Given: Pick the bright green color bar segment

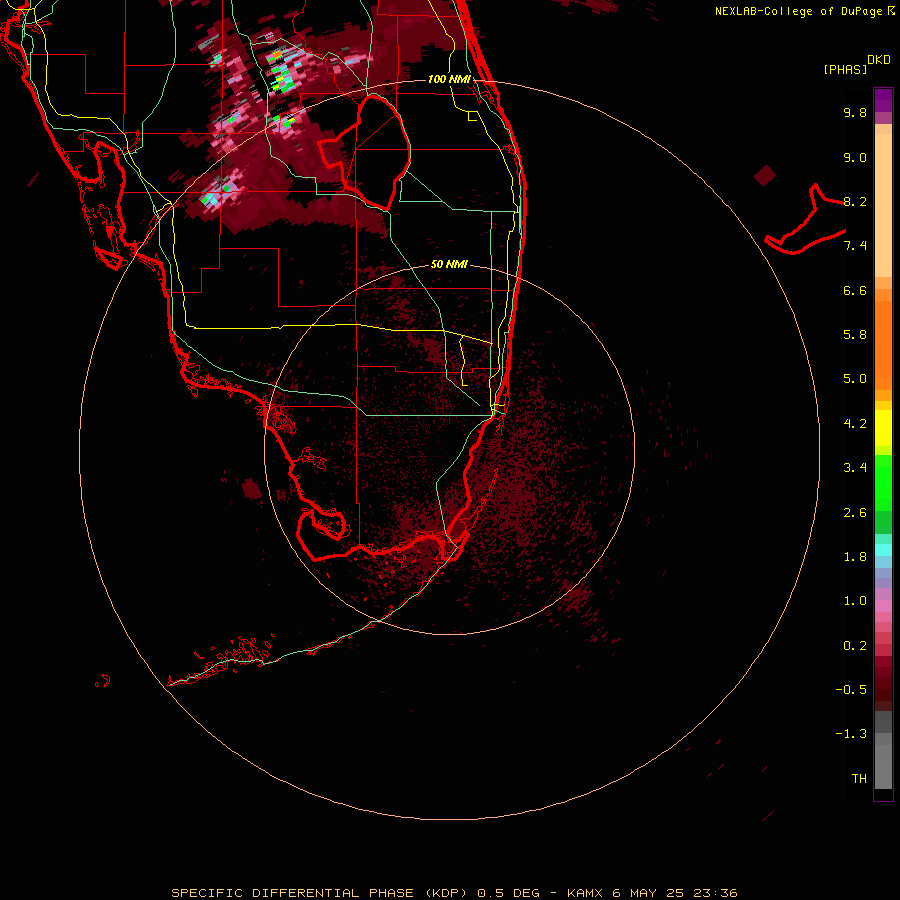Looking at the screenshot, I should 883,482.
